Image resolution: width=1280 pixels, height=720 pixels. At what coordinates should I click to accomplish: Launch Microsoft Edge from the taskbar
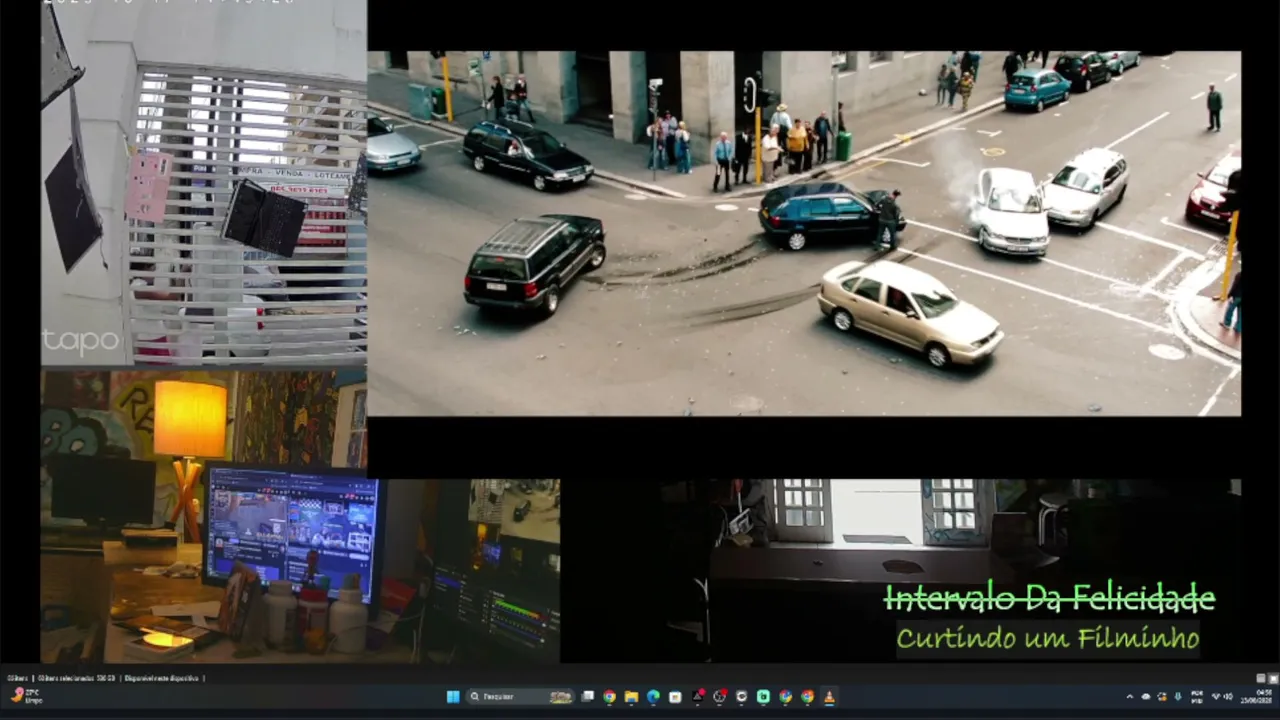pos(653,697)
